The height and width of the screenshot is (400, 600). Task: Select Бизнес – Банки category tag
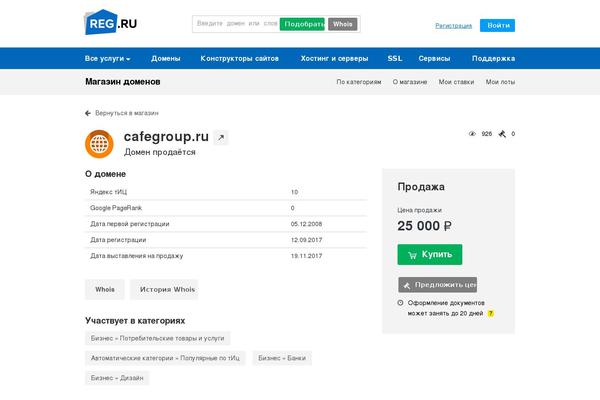coord(282,358)
